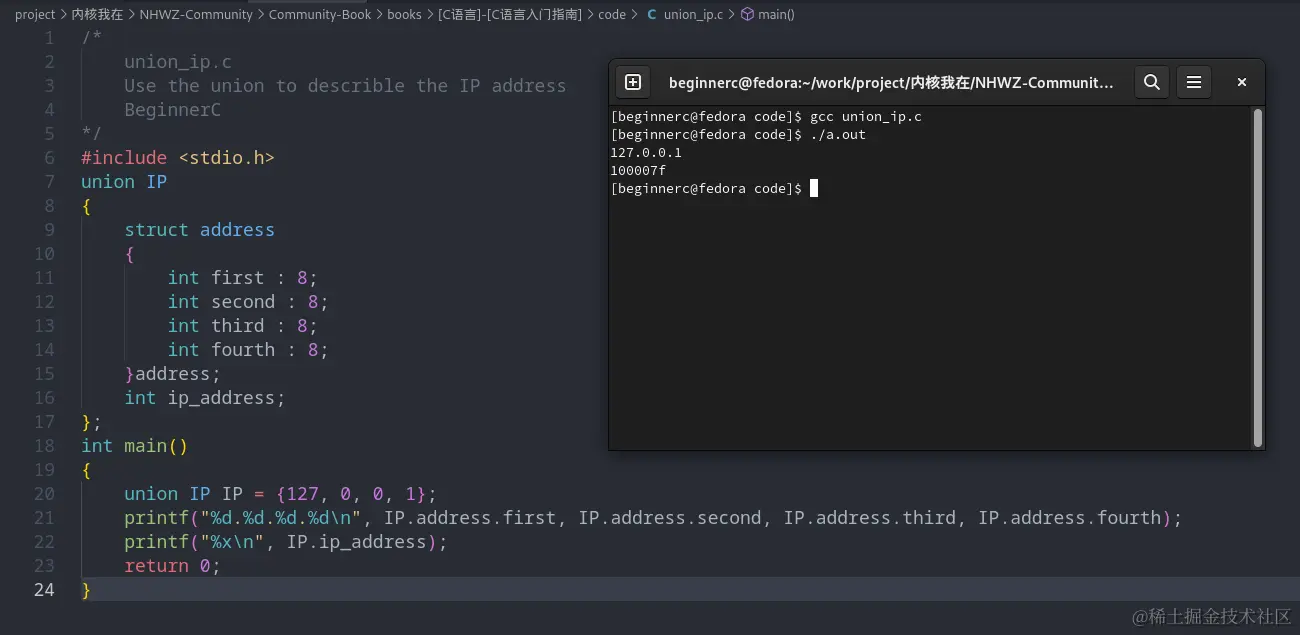Image resolution: width=1300 pixels, height=635 pixels.
Task: Click the terminal vertical scrollbar
Action: point(1258,277)
